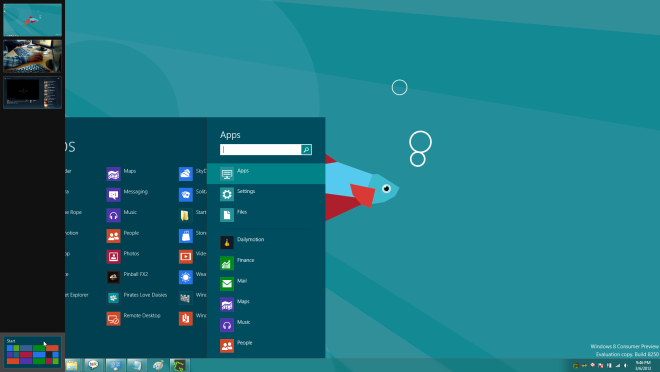The width and height of the screenshot is (660, 372).
Task: Open the Finance app icon in search pane
Action: pyautogui.click(x=227, y=263)
